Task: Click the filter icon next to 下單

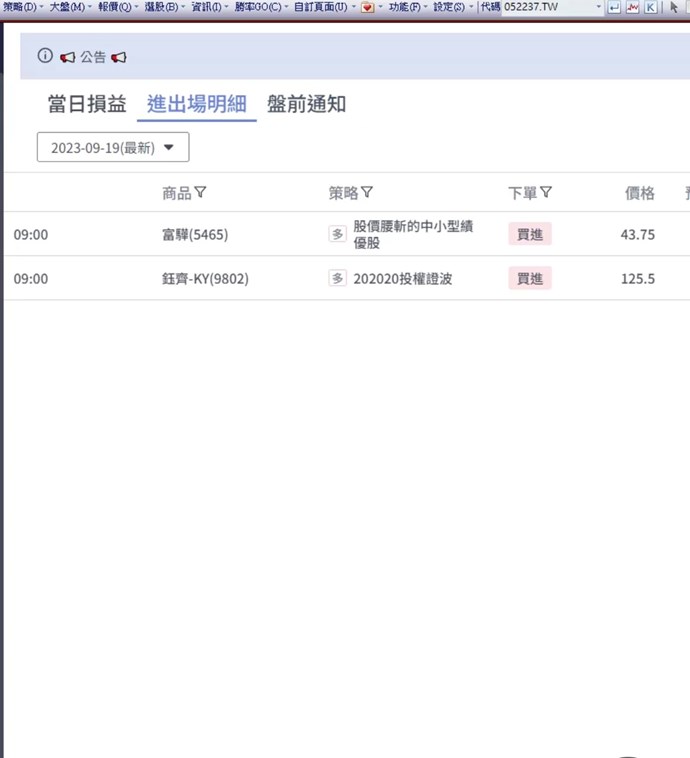Action: point(546,193)
